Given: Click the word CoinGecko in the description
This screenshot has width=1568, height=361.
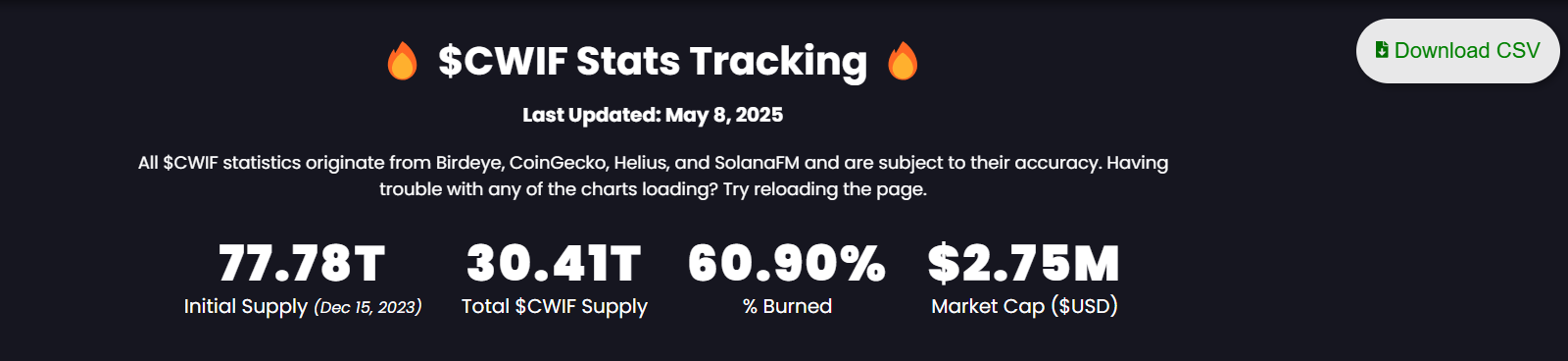Looking at the screenshot, I should (559, 163).
